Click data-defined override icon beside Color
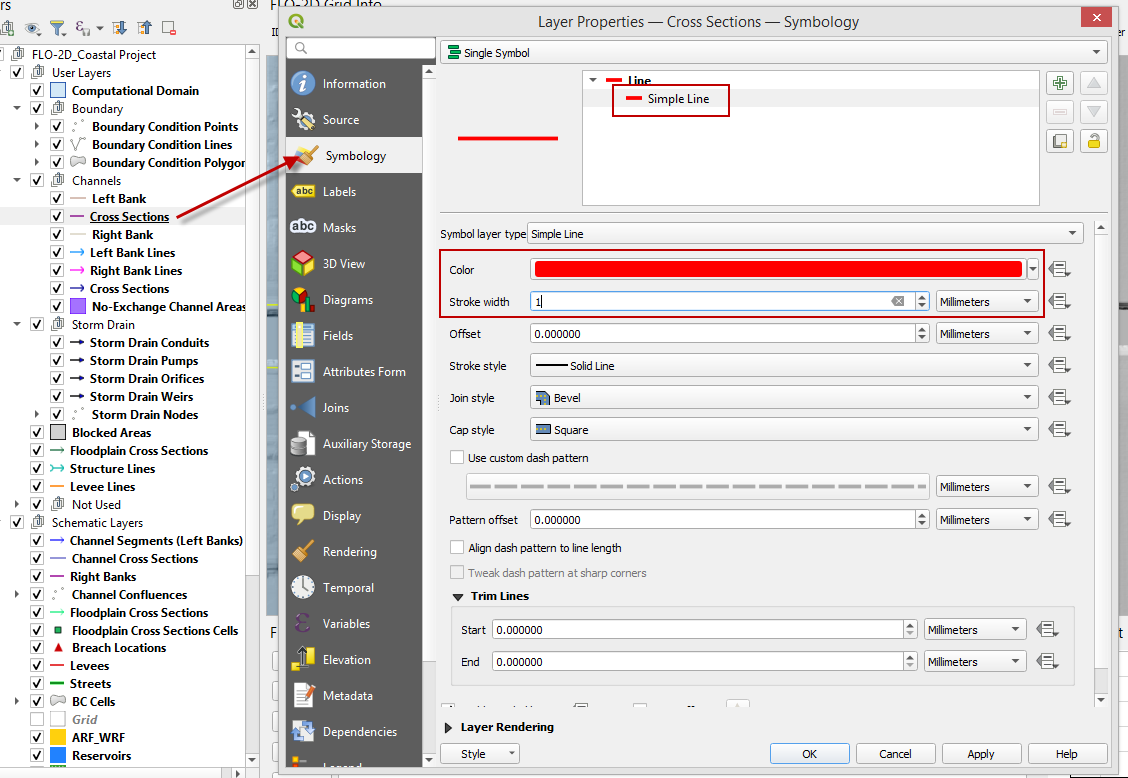 pyautogui.click(x=1061, y=269)
